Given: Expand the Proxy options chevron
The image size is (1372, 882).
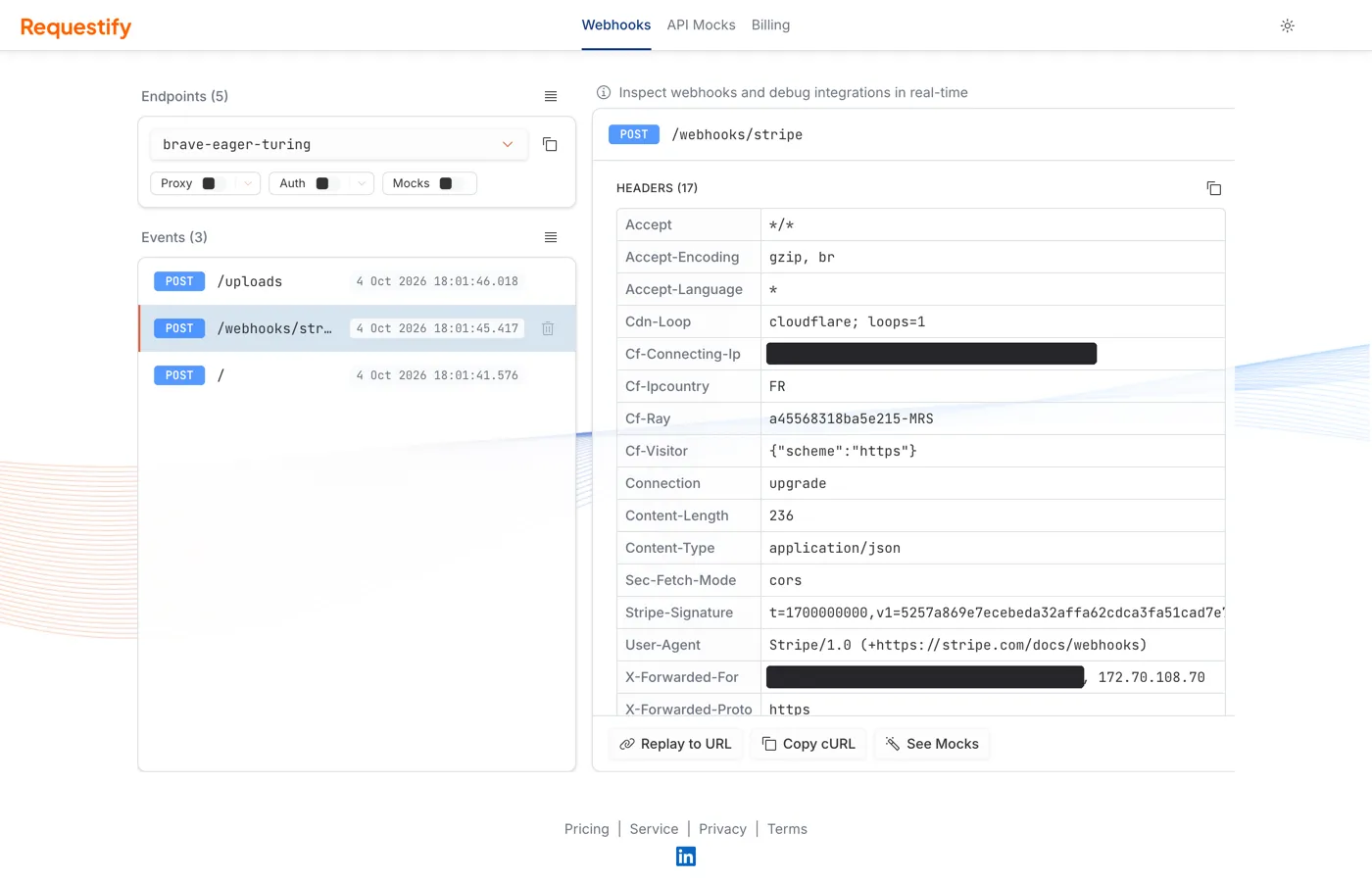Looking at the screenshot, I should click(248, 183).
